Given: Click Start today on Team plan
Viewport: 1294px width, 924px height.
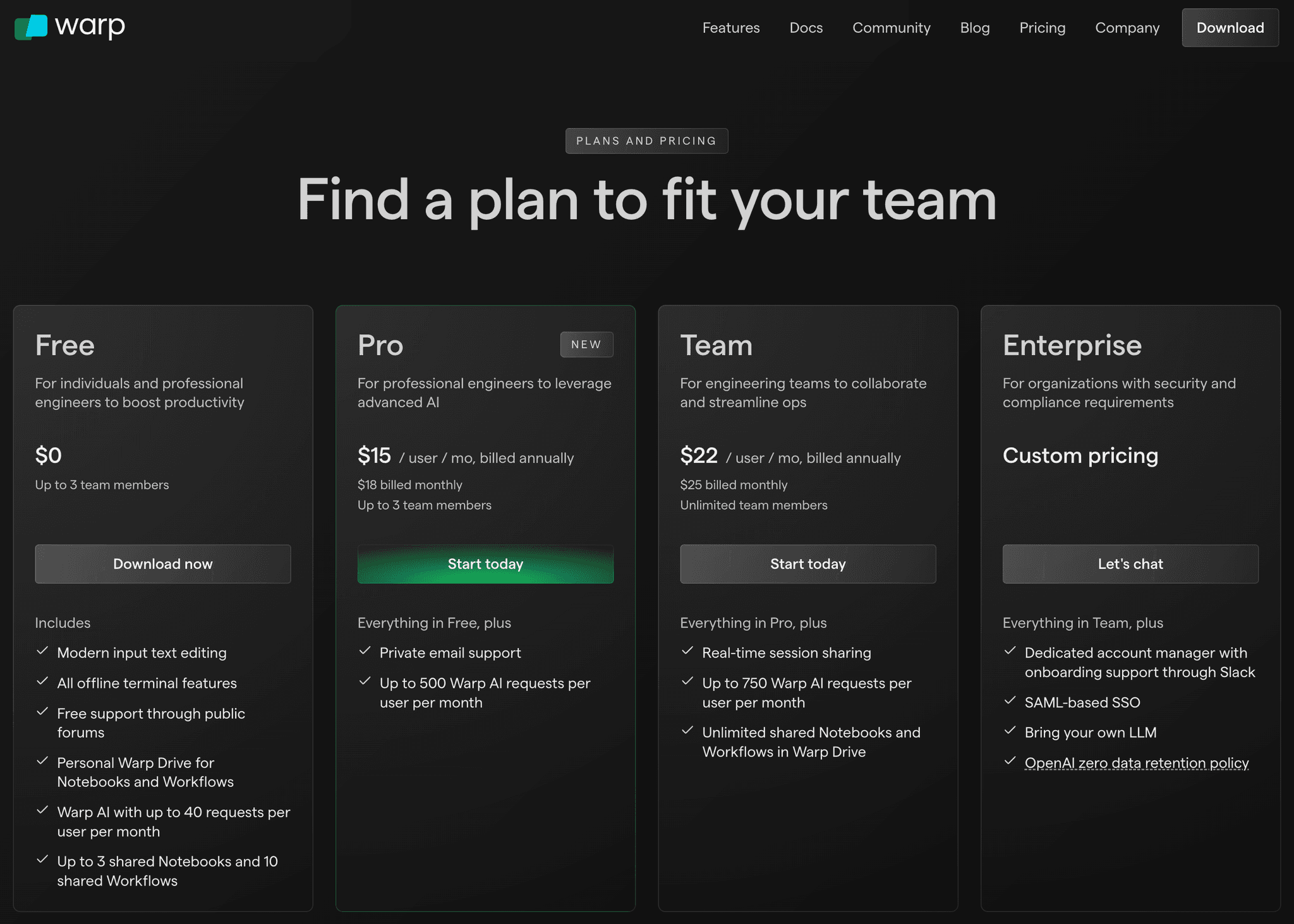Looking at the screenshot, I should coord(807,564).
